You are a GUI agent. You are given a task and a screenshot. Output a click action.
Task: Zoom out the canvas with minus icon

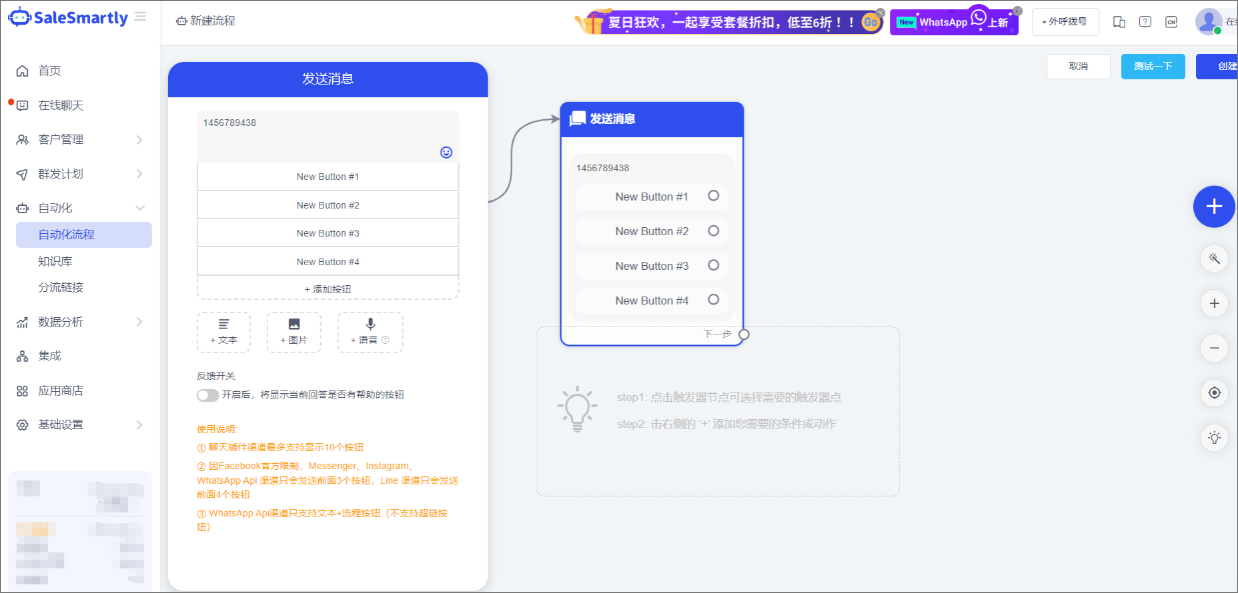(x=1214, y=348)
